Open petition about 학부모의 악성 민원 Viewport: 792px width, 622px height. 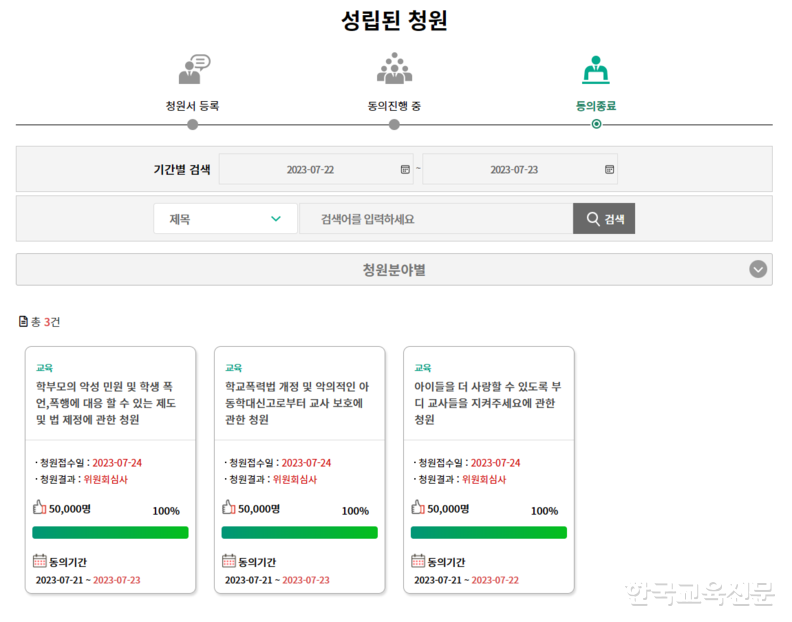pos(109,401)
